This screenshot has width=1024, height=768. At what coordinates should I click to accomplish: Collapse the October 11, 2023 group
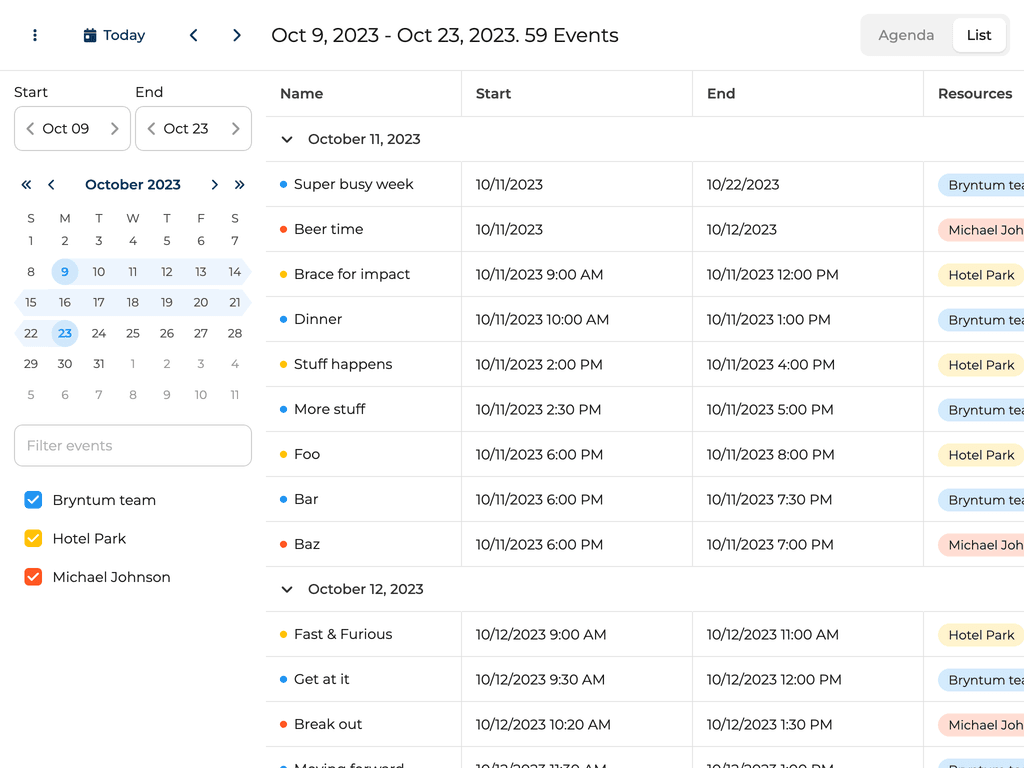(x=287, y=140)
